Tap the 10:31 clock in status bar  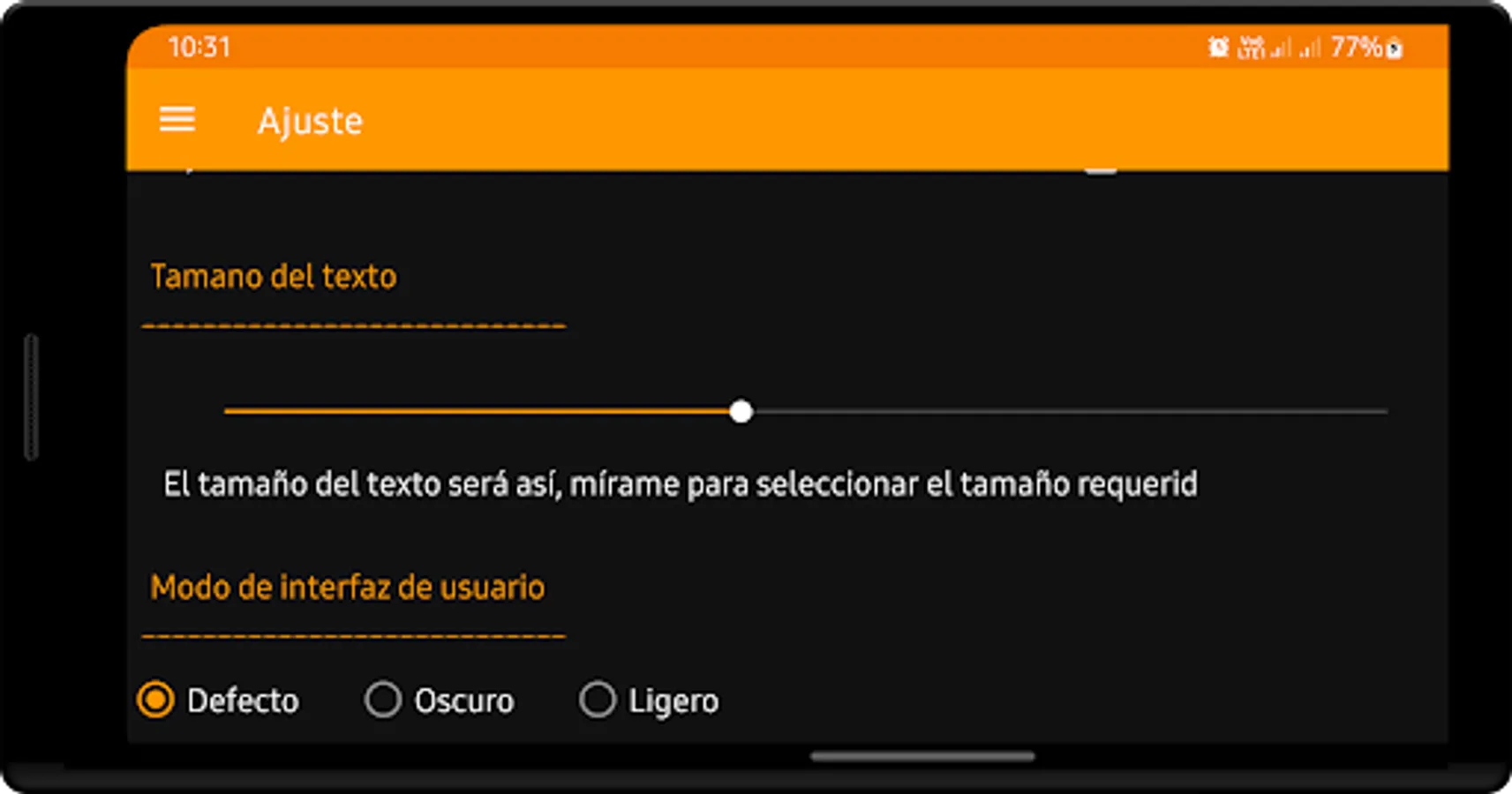click(199, 47)
